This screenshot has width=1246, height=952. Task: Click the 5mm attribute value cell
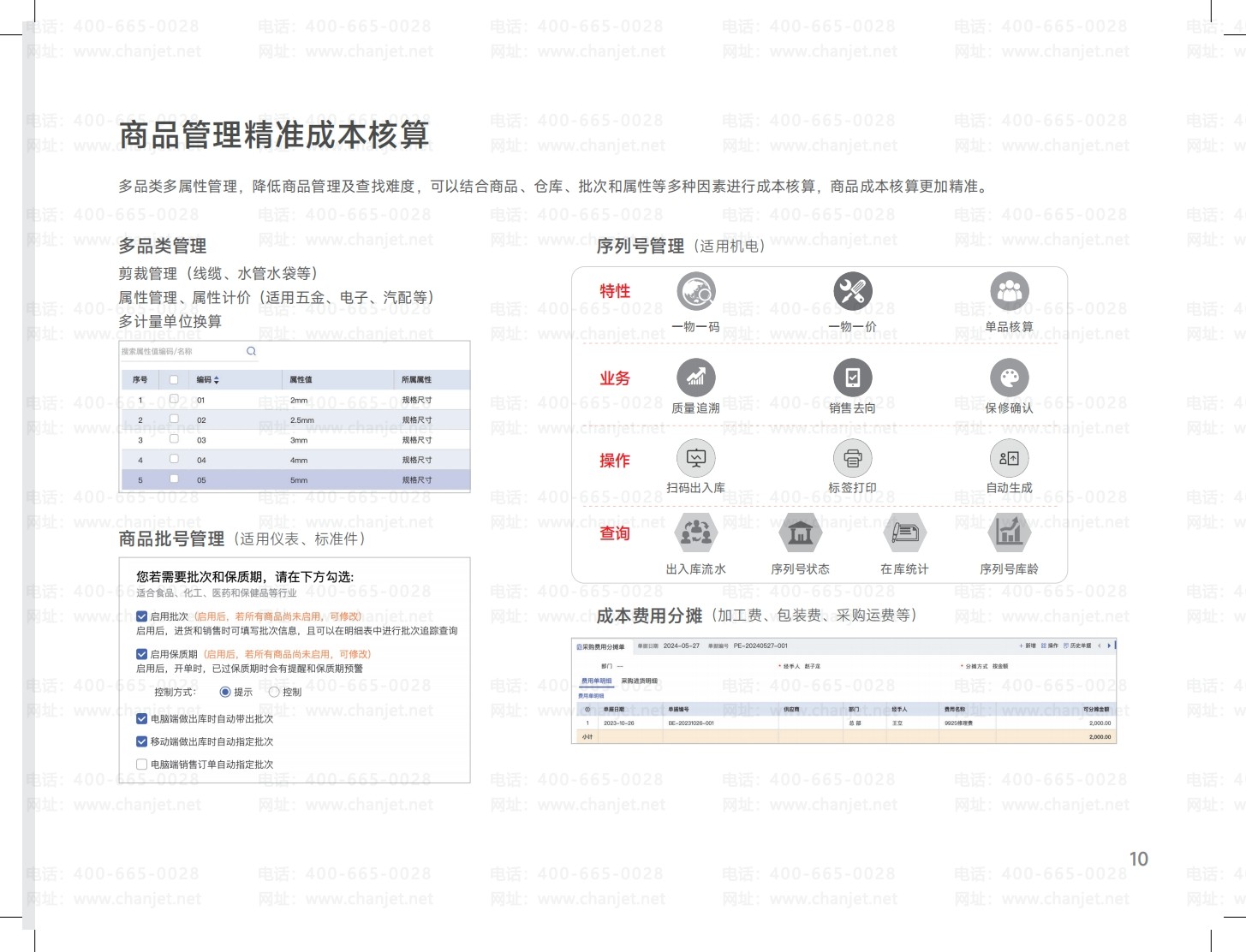tap(299, 480)
